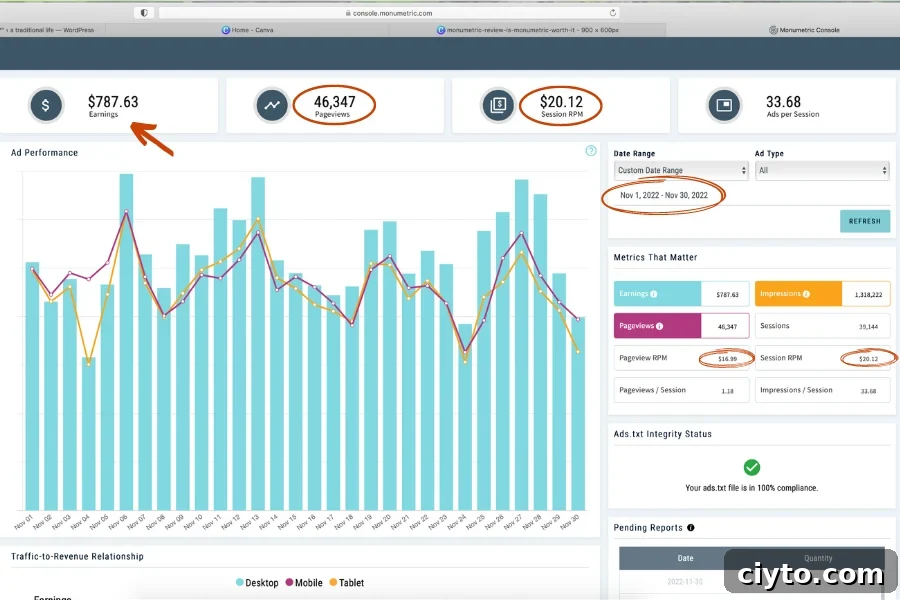Switch to the monumetric-review Canva tab
Viewport: 900px width, 600px height.
coord(527,30)
